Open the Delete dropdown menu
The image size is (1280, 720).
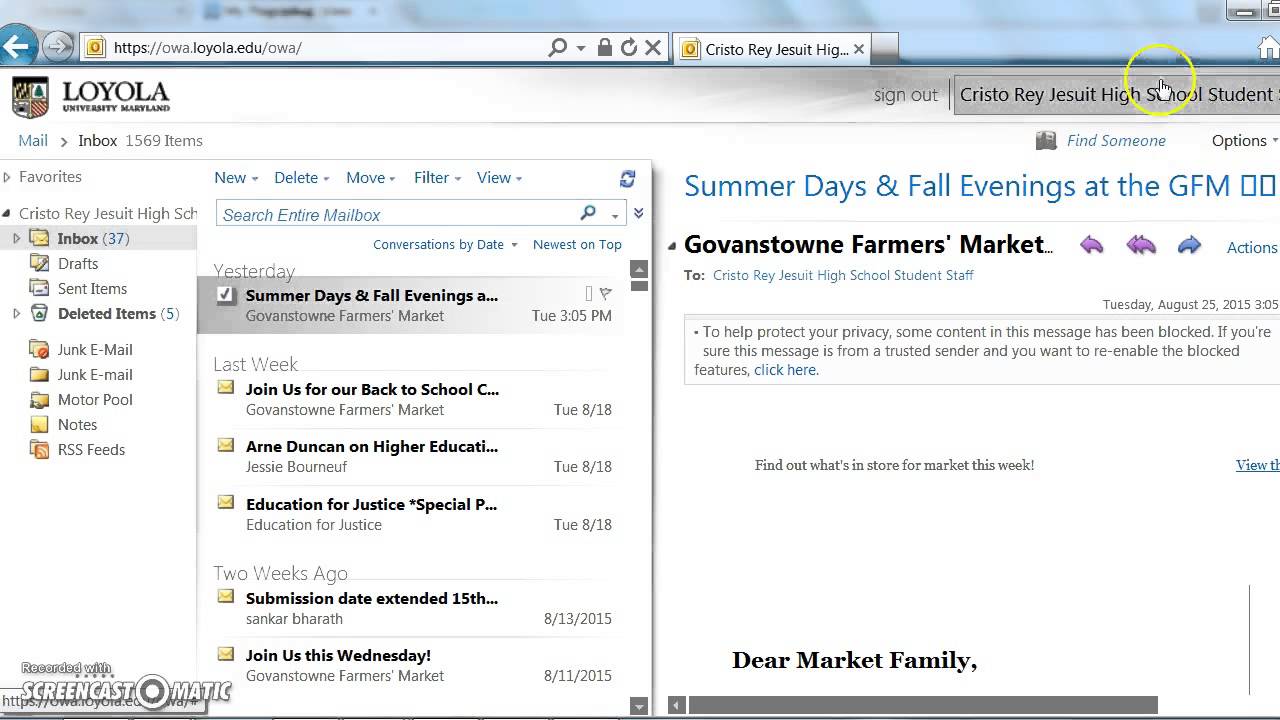[301, 178]
